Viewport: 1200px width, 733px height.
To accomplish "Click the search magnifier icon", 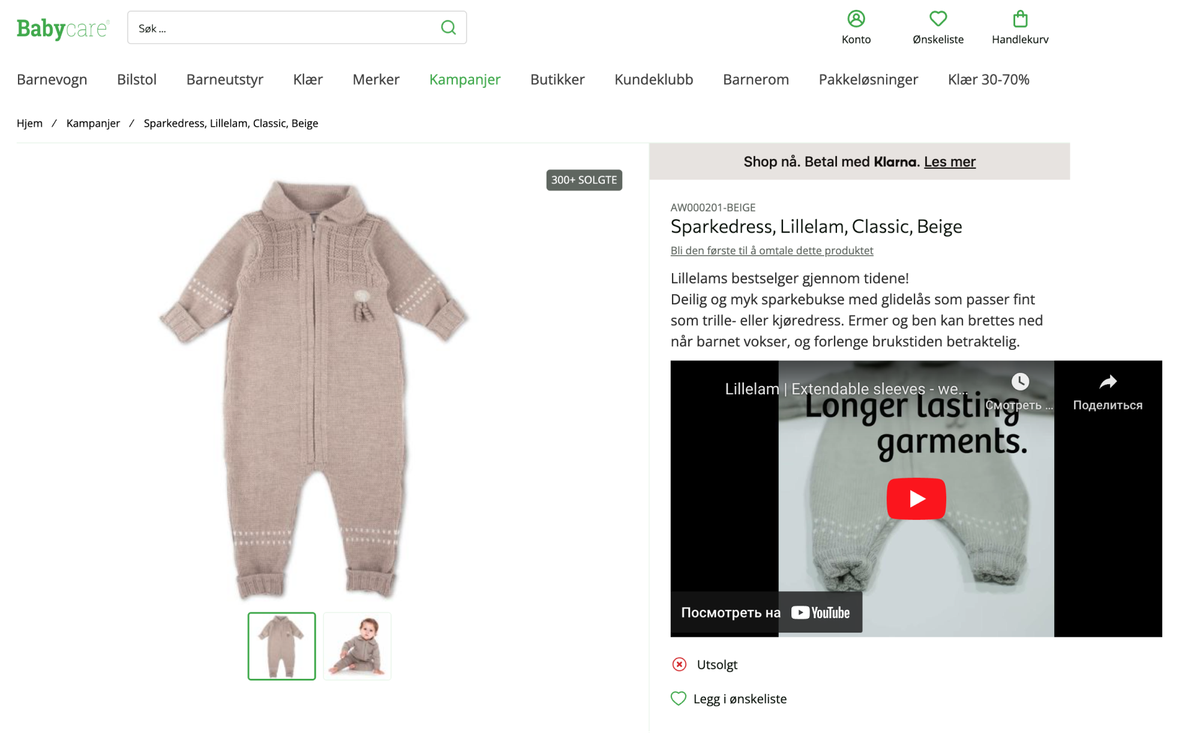I will (x=448, y=28).
